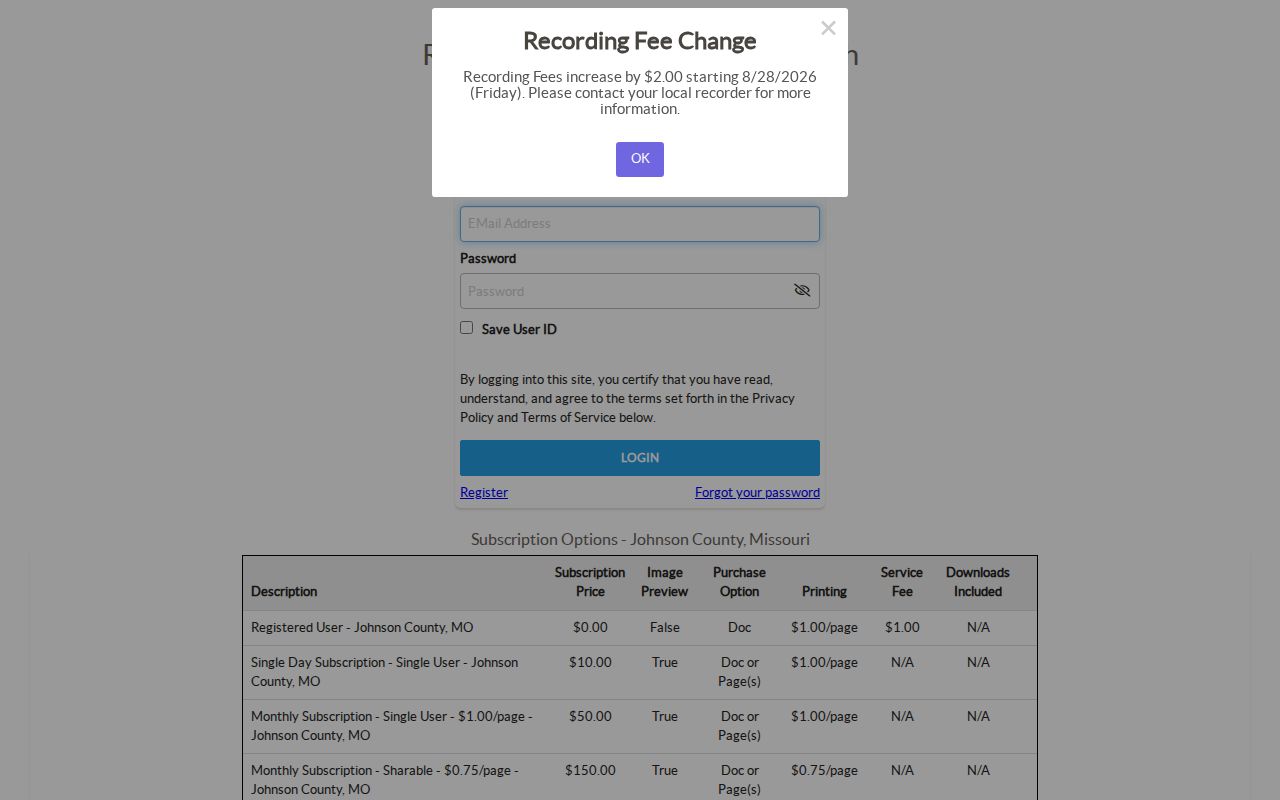Select the Recording Fee Change heading
1280x800 pixels.
point(640,41)
